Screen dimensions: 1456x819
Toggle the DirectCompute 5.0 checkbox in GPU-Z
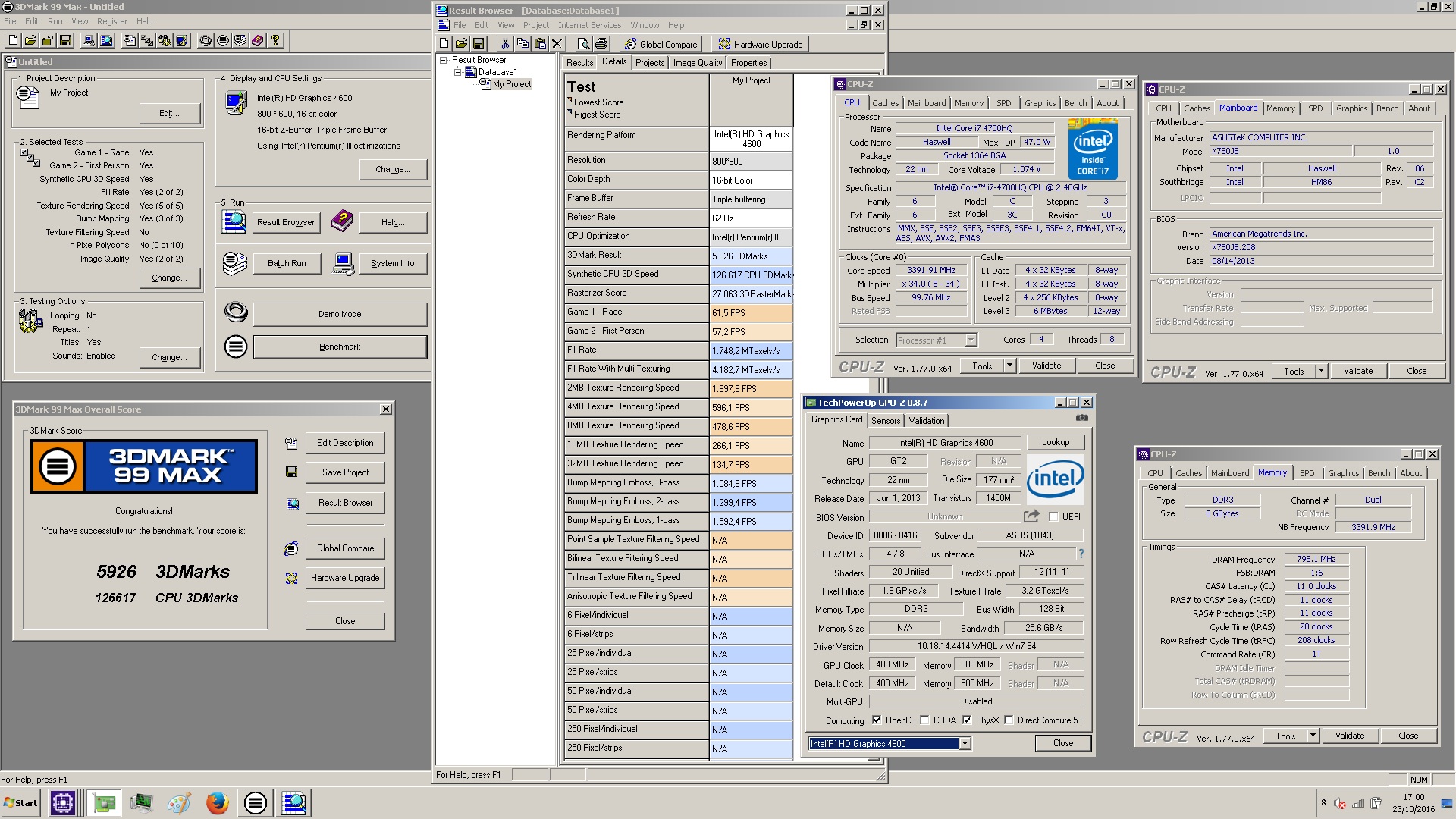(1009, 720)
